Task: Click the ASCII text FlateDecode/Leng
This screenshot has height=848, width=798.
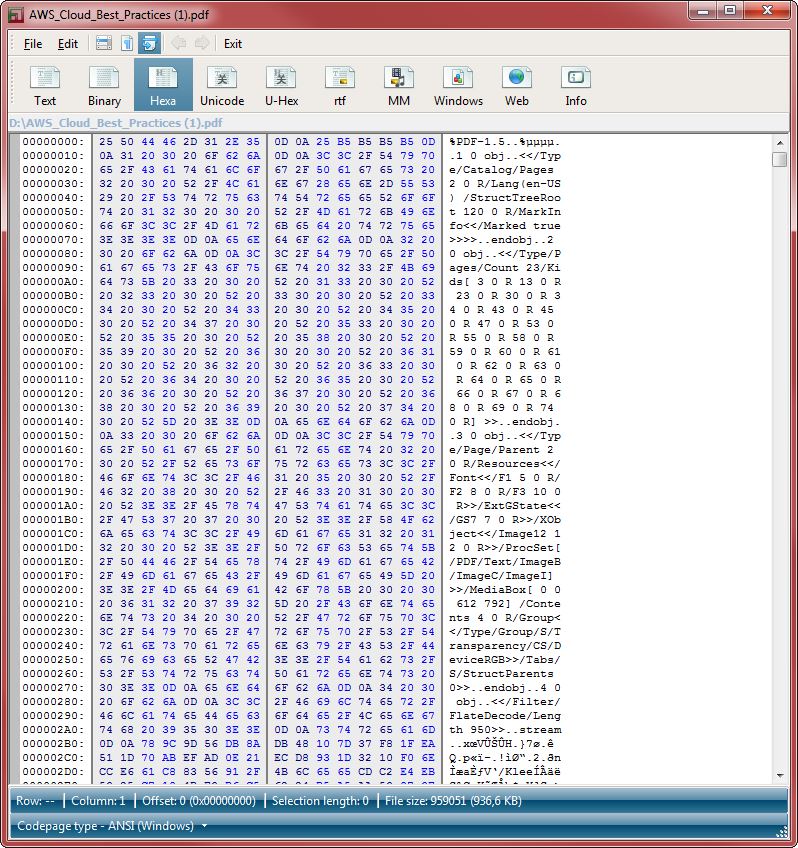Action: 505,716
